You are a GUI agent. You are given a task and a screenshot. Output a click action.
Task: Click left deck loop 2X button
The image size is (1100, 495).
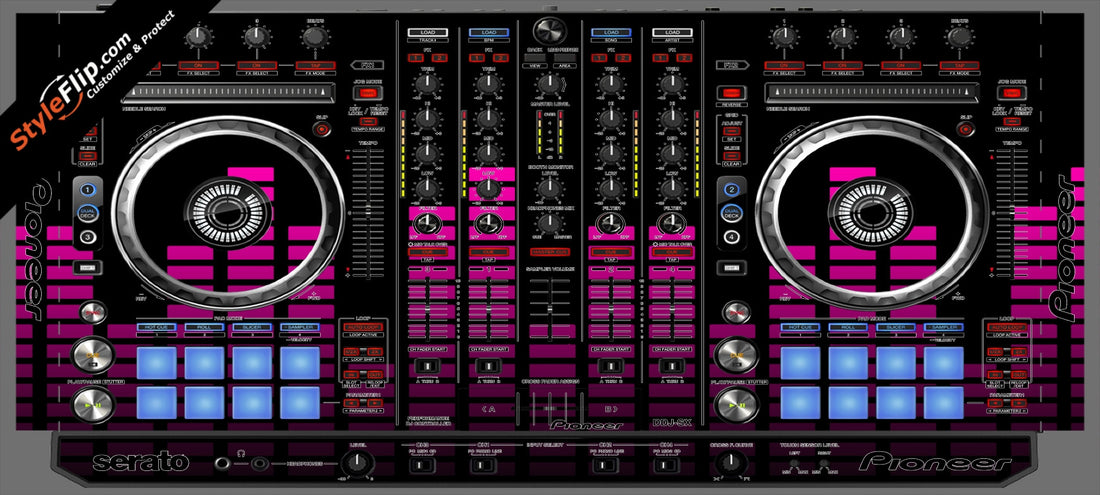pos(375,351)
